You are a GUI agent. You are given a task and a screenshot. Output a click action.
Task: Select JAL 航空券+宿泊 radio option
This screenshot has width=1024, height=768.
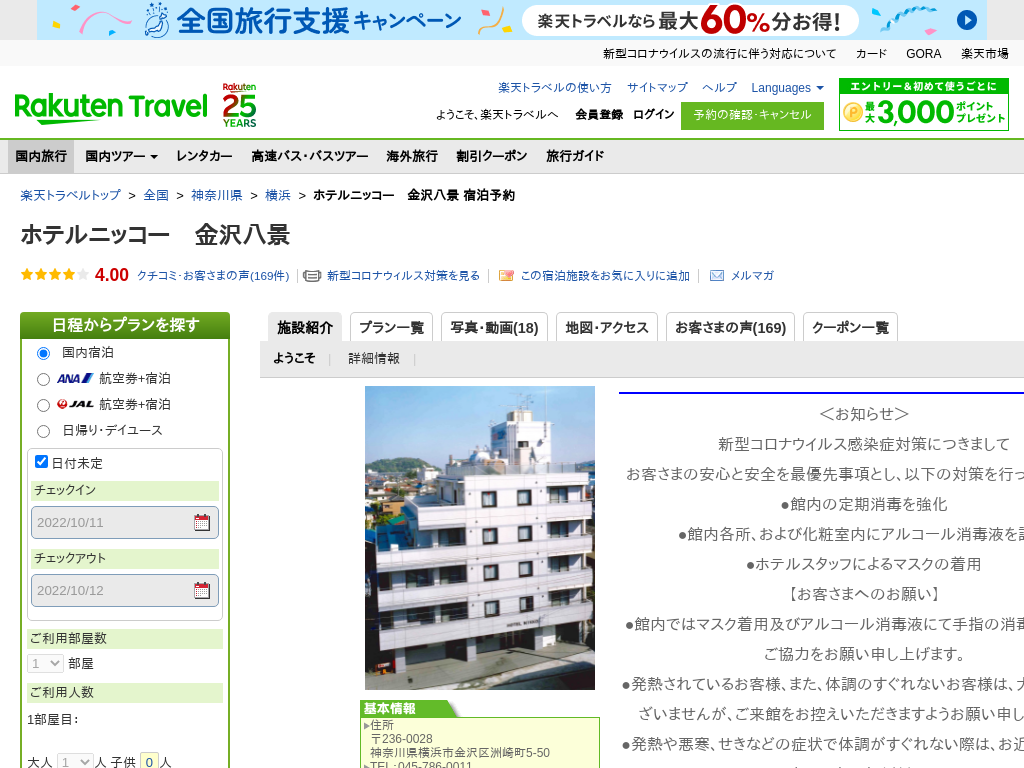(x=43, y=406)
